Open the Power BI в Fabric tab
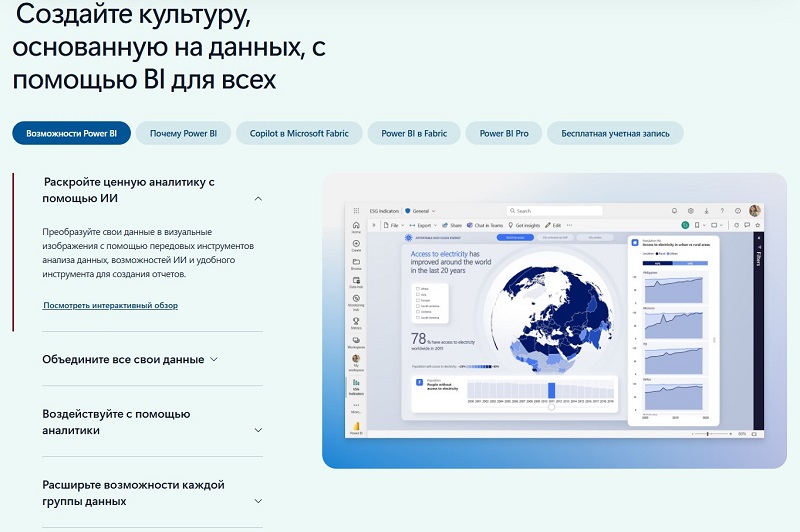800x532 pixels. click(x=414, y=133)
